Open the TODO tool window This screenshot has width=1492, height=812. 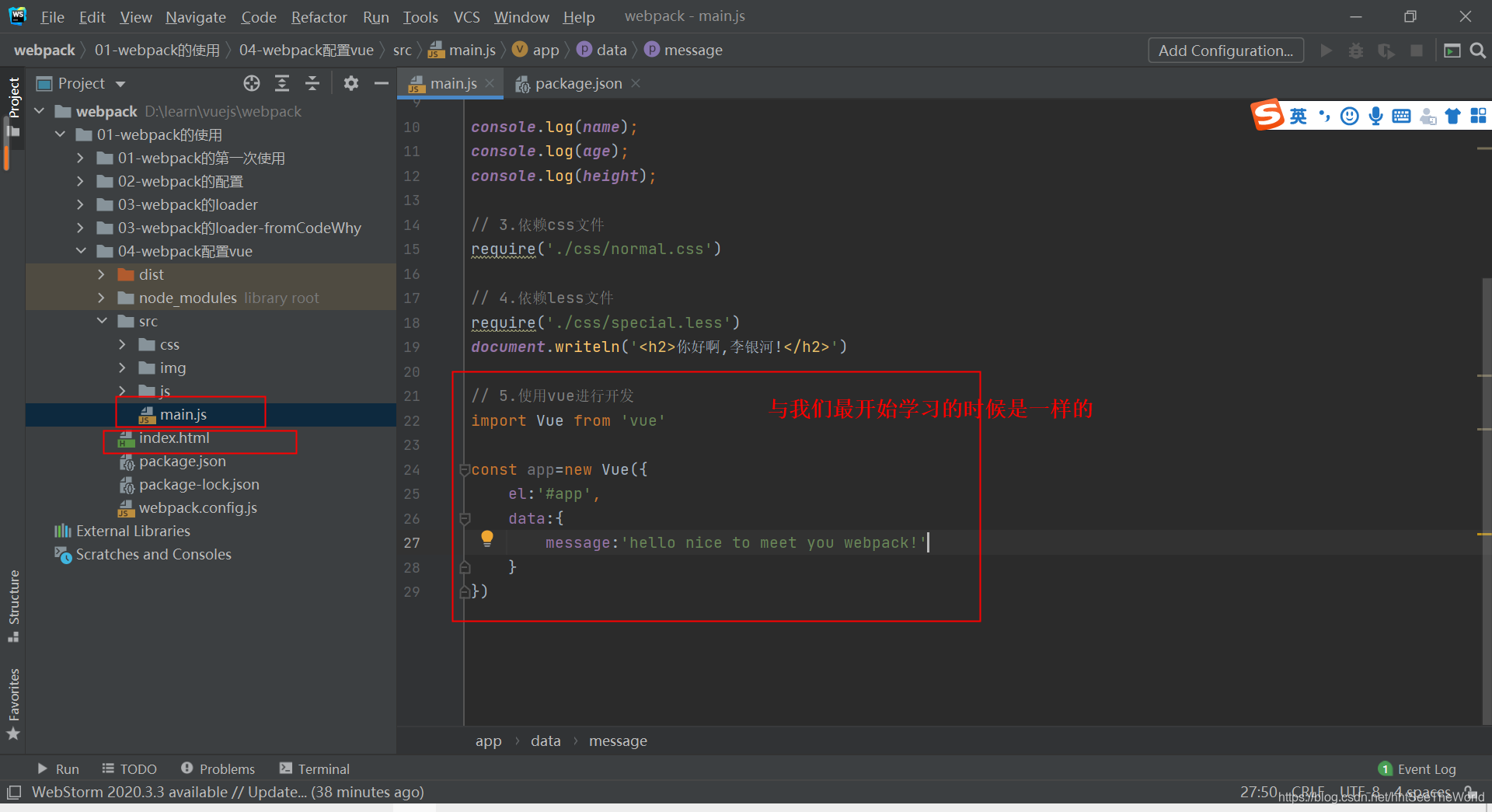(129, 768)
